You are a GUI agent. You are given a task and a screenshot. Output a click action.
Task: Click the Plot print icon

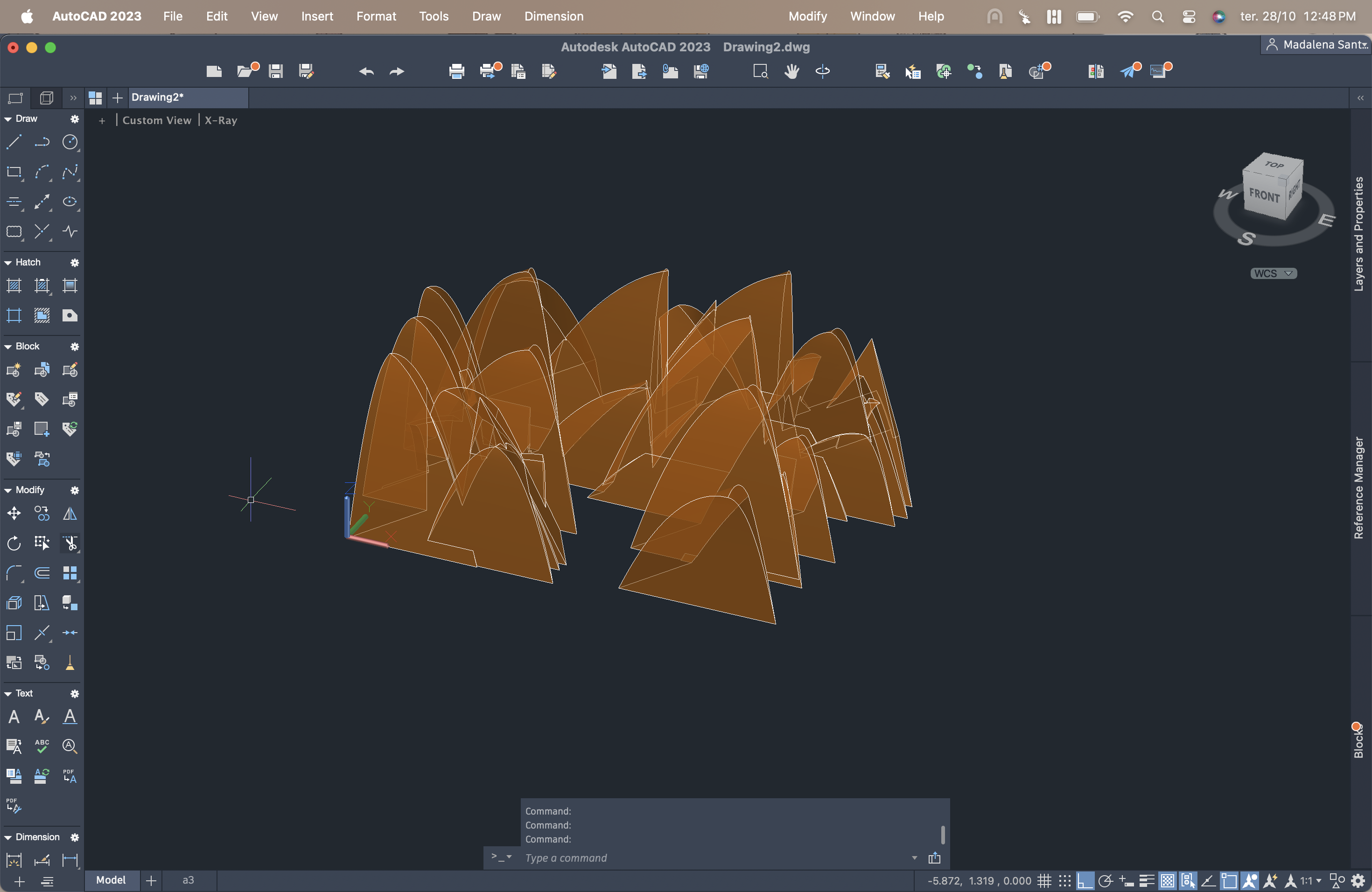[x=456, y=71]
